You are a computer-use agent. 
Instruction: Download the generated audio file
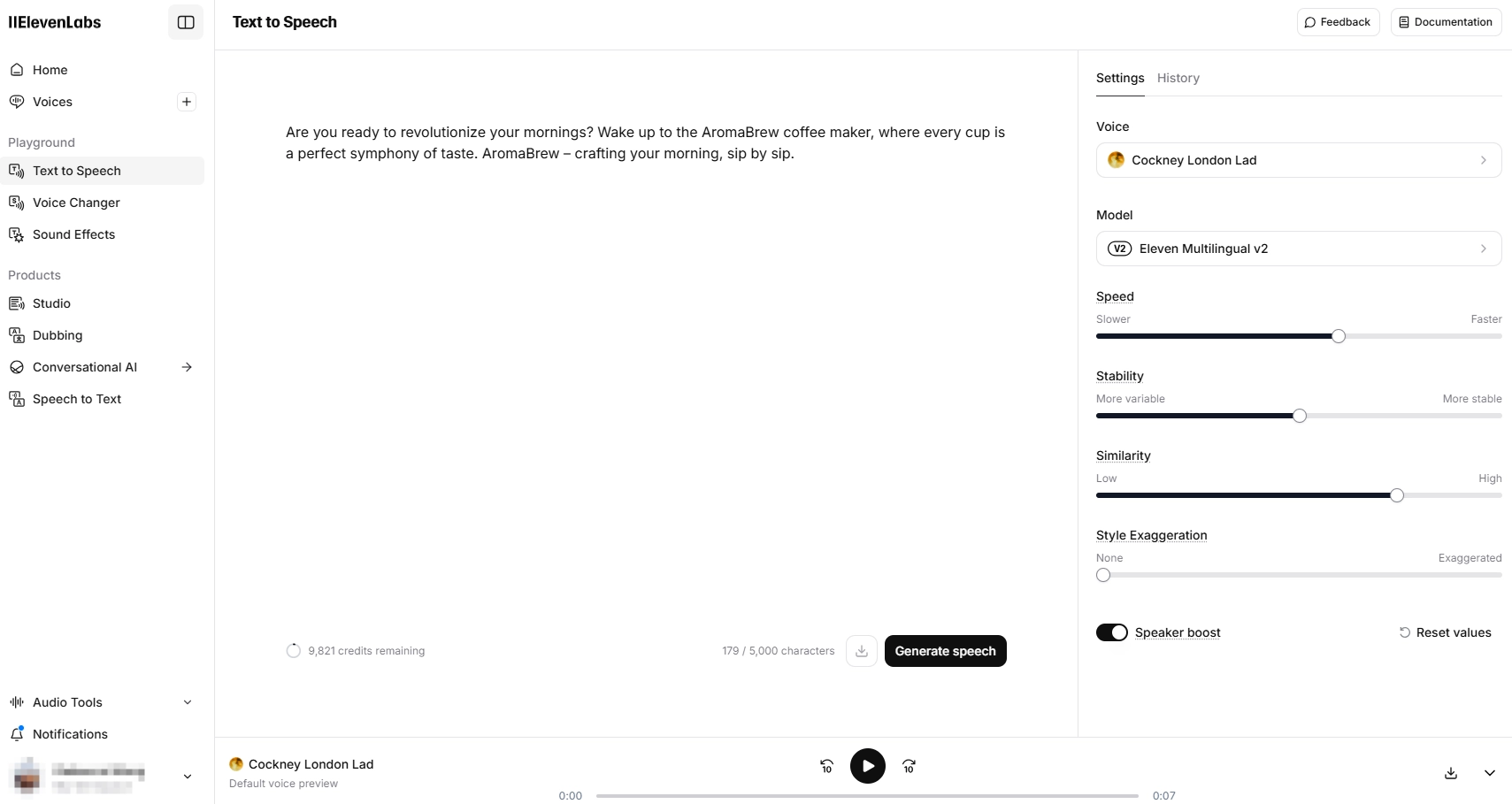(1449, 772)
